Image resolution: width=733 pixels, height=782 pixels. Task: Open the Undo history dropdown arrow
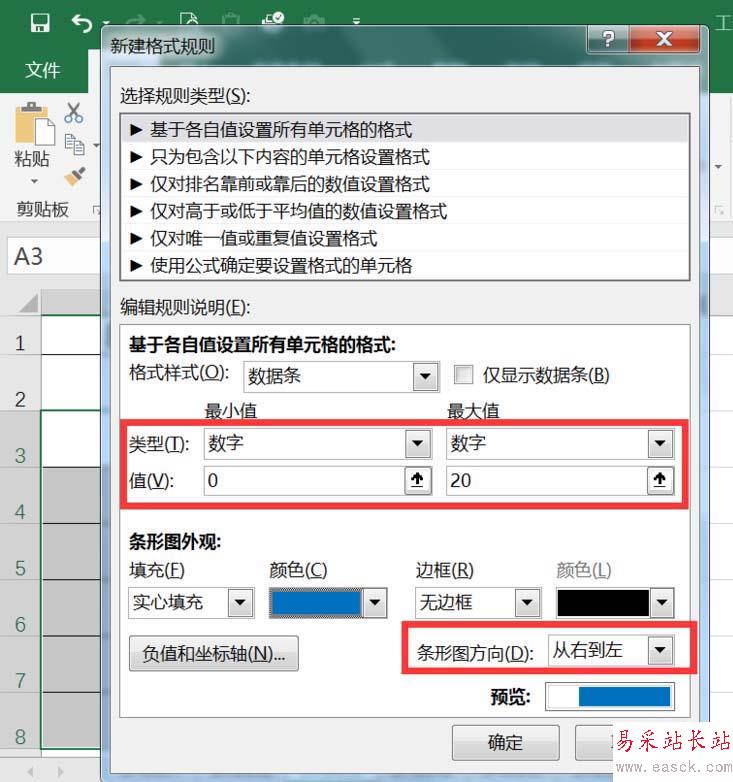106,23
